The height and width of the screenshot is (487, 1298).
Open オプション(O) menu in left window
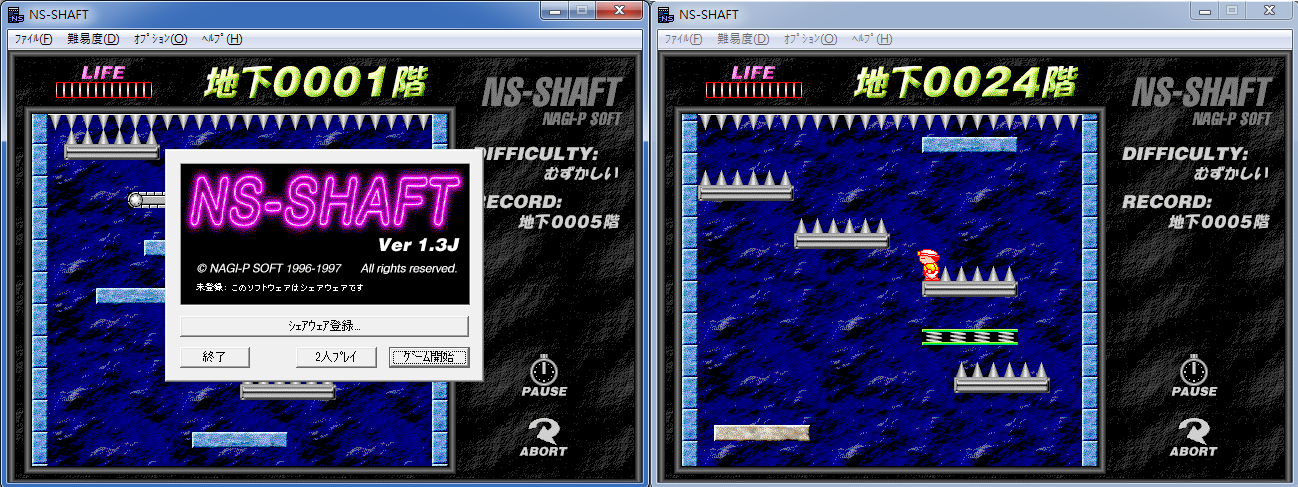click(x=161, y=39)
